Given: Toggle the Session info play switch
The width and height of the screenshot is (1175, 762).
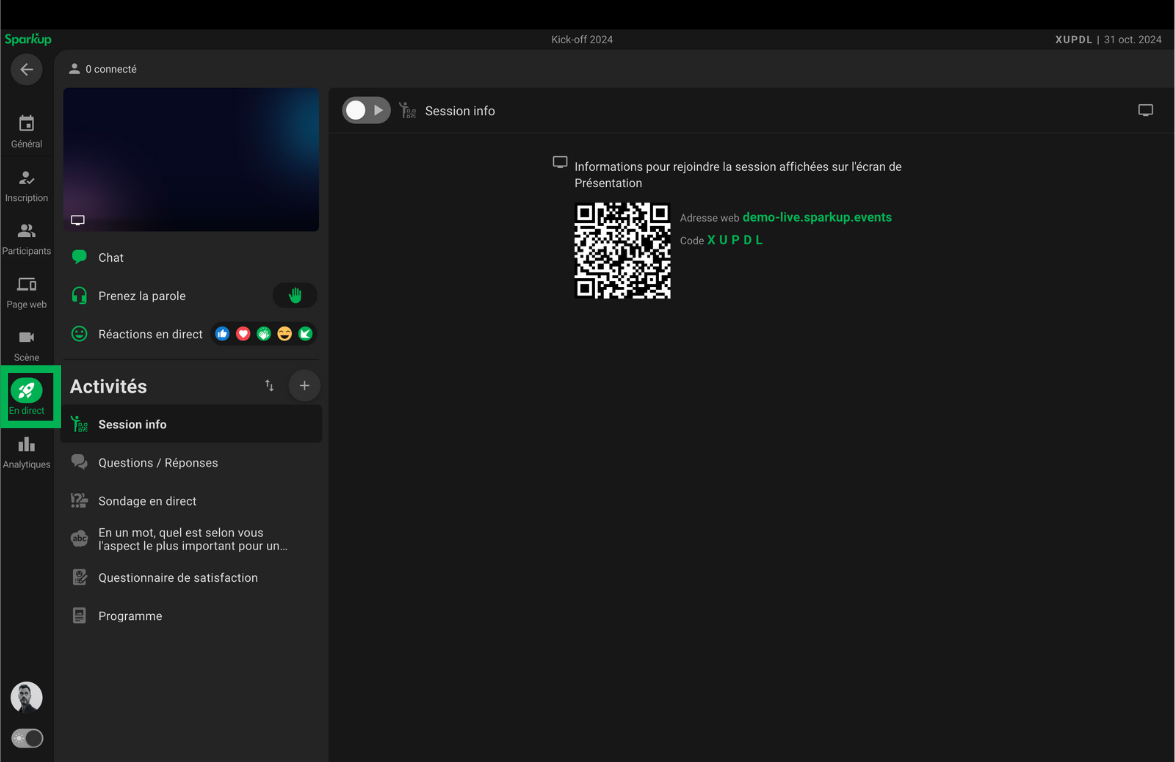Looking at the screenshot, I should coord(366,111).
